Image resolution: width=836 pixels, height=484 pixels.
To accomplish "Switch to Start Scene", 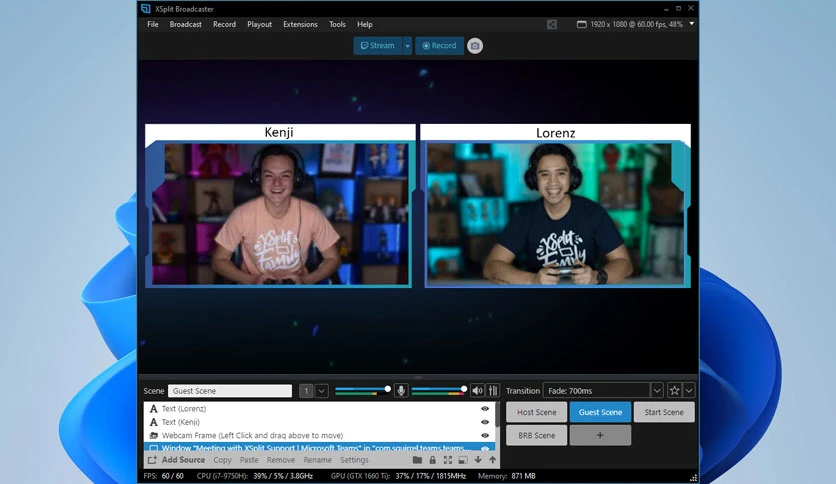I will [x=664, y=412].
